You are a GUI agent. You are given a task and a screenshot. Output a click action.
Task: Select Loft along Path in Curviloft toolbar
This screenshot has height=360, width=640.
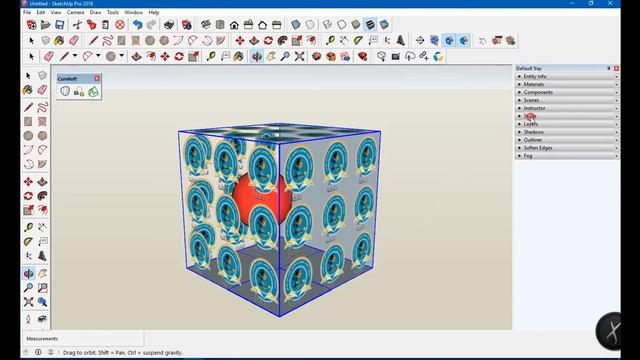[79, 91]
